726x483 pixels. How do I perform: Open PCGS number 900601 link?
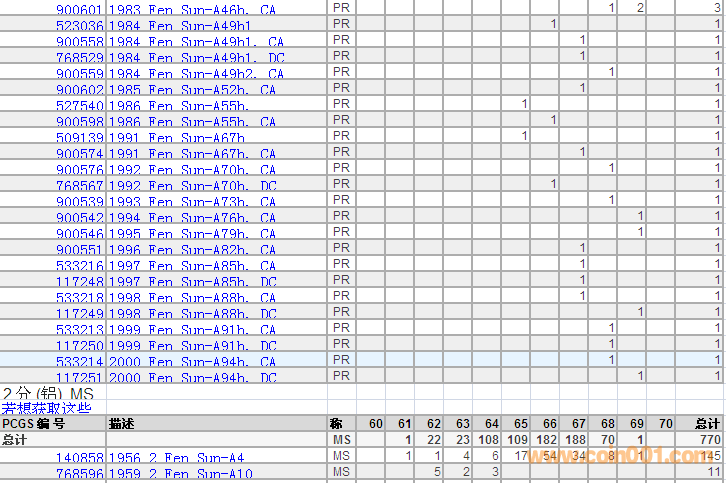79,9
